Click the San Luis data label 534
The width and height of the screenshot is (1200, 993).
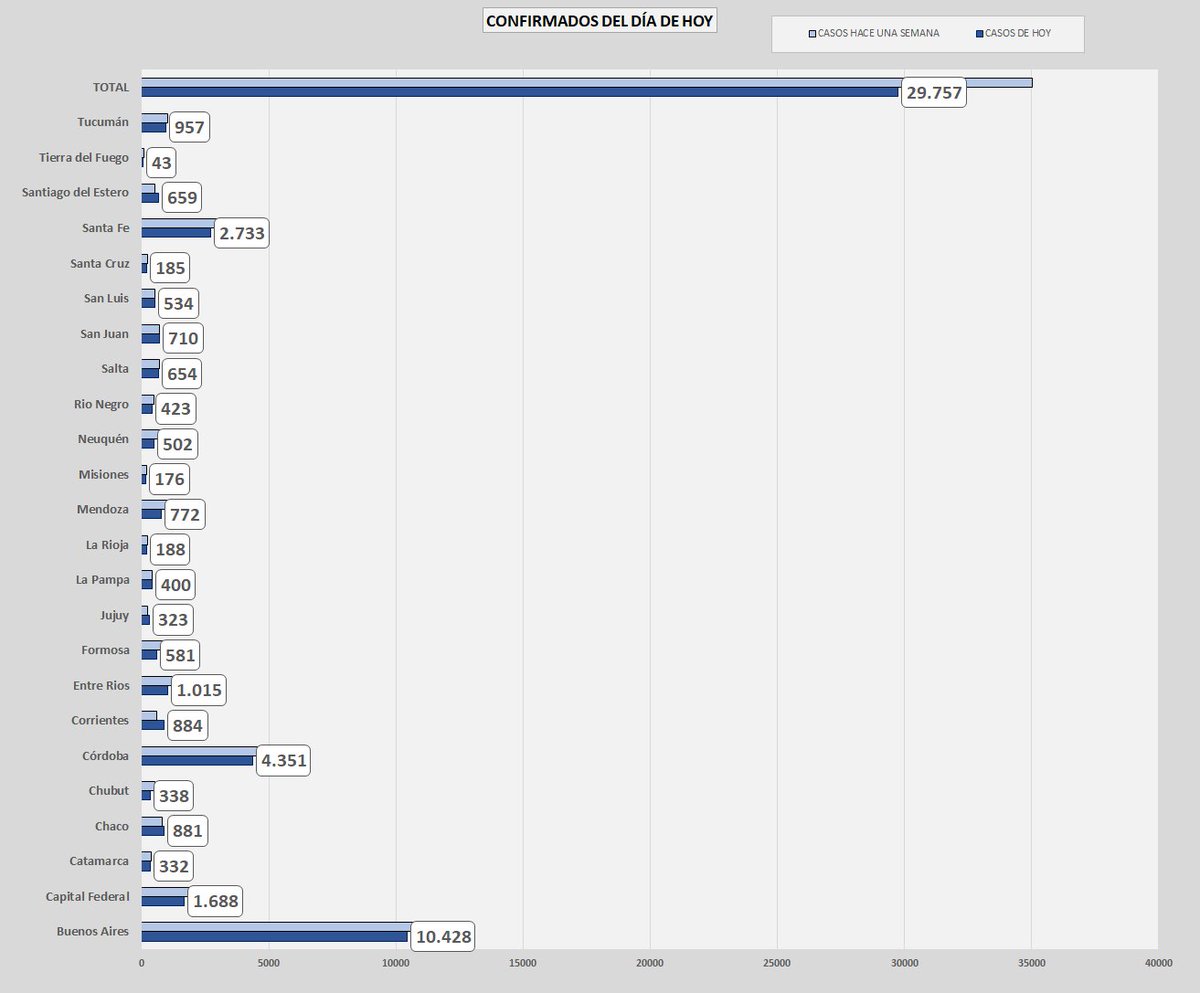[179, 303]
